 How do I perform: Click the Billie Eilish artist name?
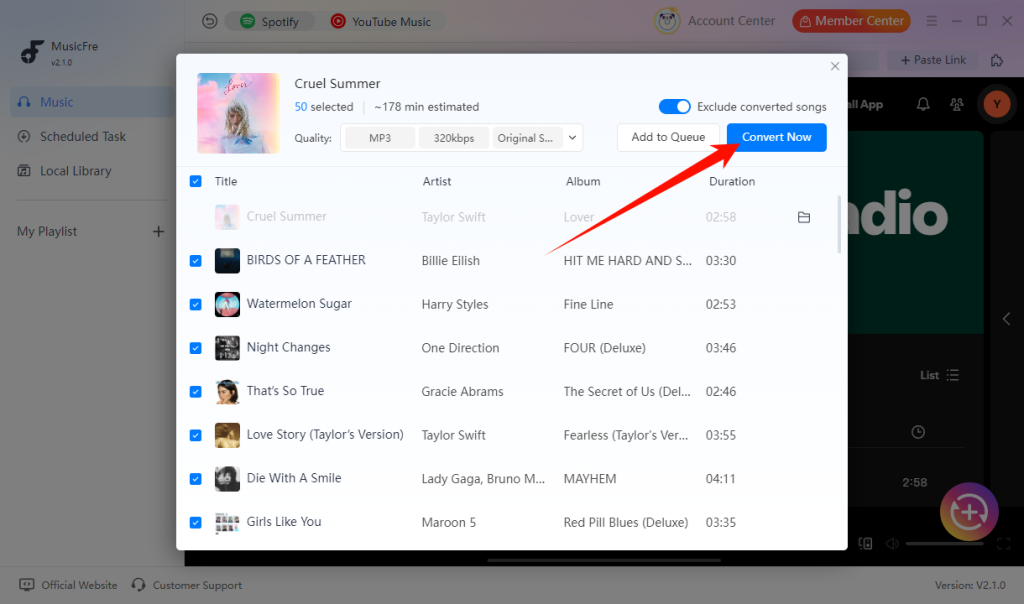451,261
